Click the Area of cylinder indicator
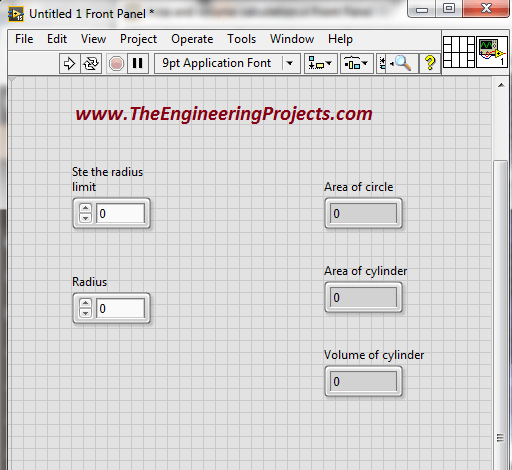 tap(363, 297)
